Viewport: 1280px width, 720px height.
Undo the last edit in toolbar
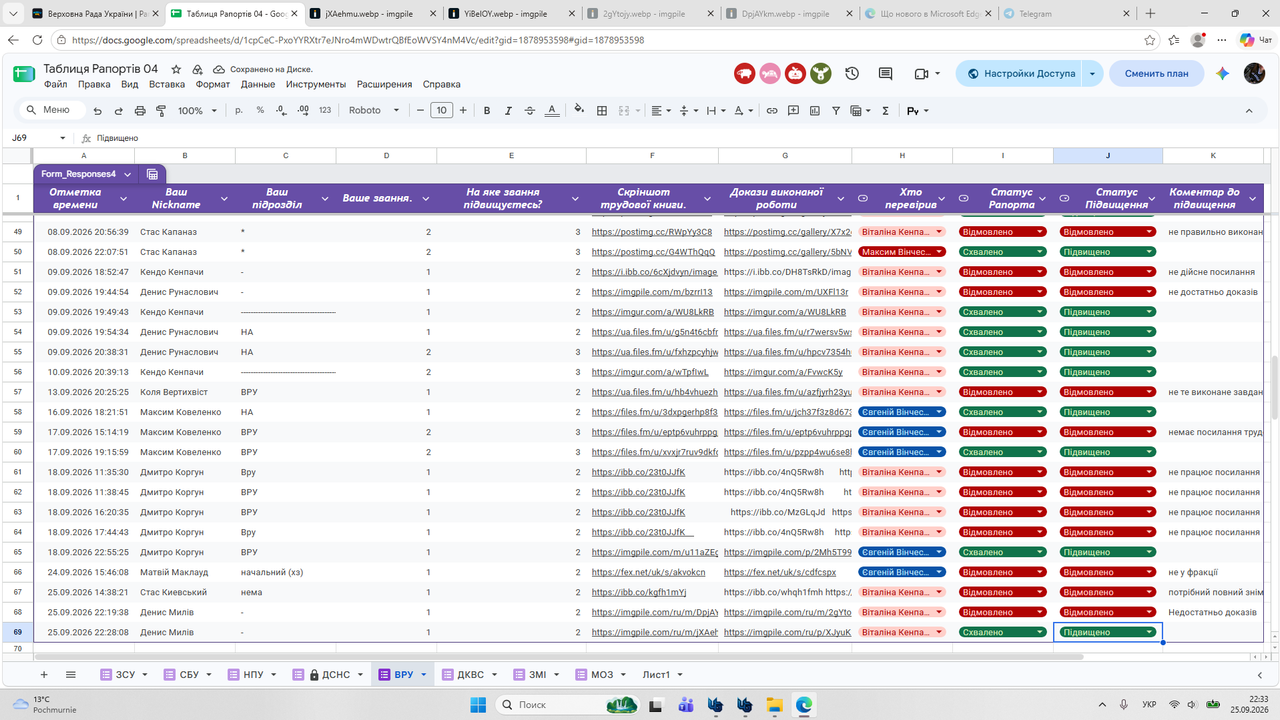coord(97,111)
